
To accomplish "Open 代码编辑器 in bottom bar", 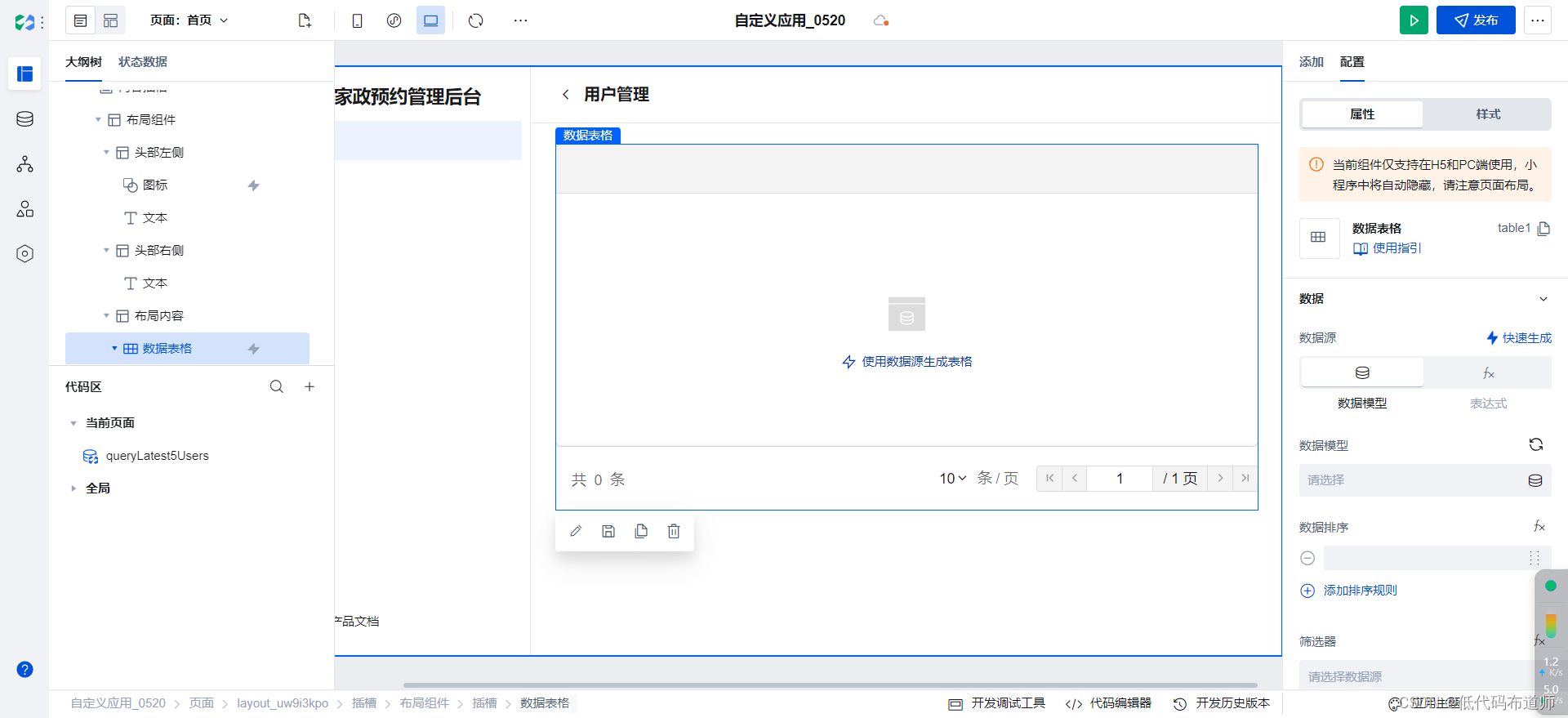I will click(1109, 703).
